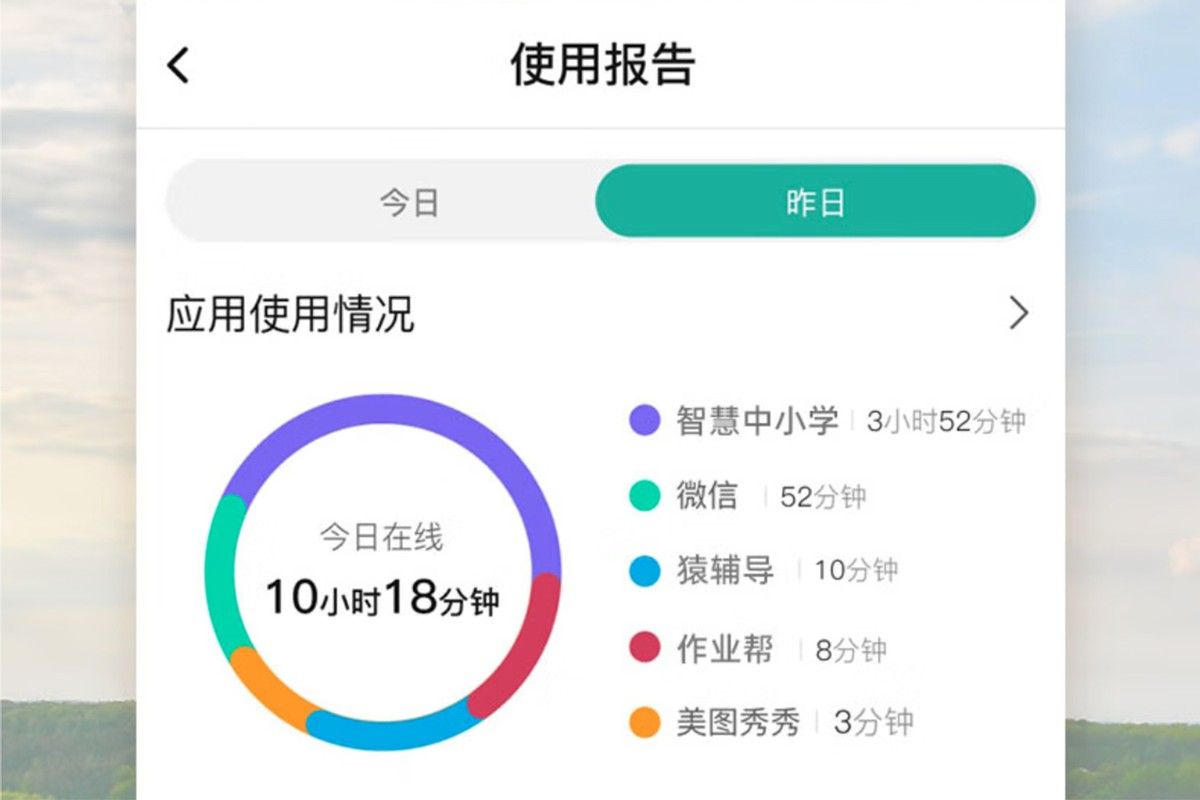
Task: Open the 微信 usage entry
Action: tap(747, 496)
